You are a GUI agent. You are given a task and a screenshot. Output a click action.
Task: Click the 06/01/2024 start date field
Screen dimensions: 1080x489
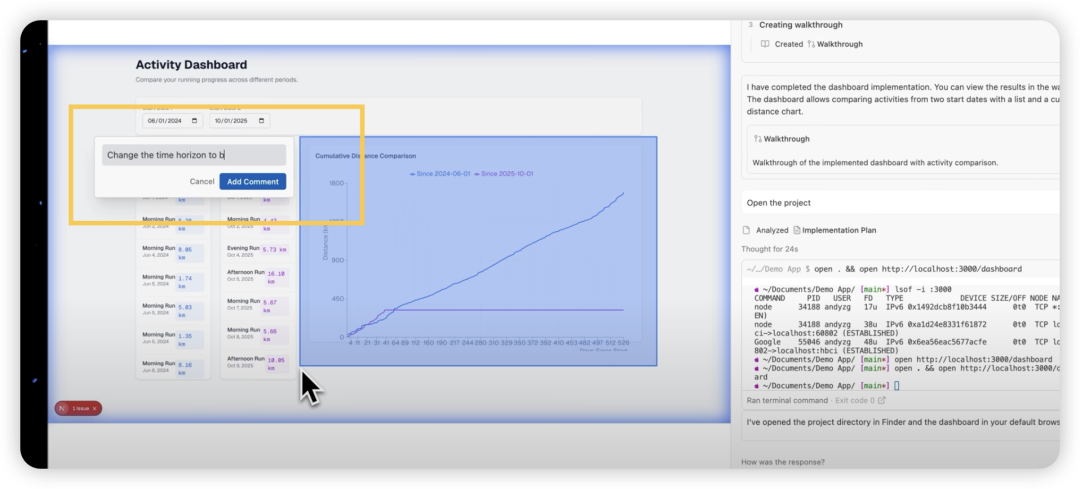[x=166, y=121]
